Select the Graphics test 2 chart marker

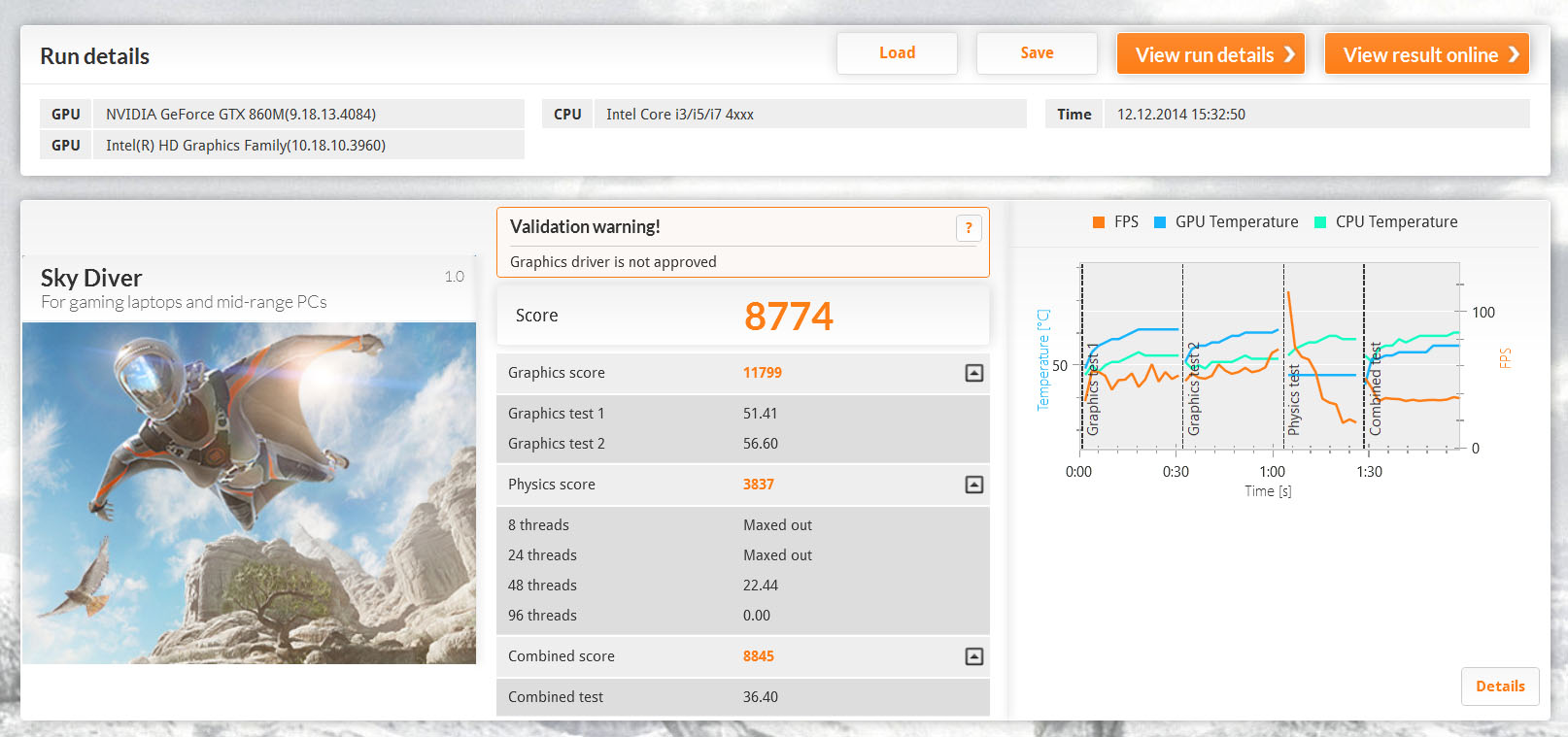1194,388
